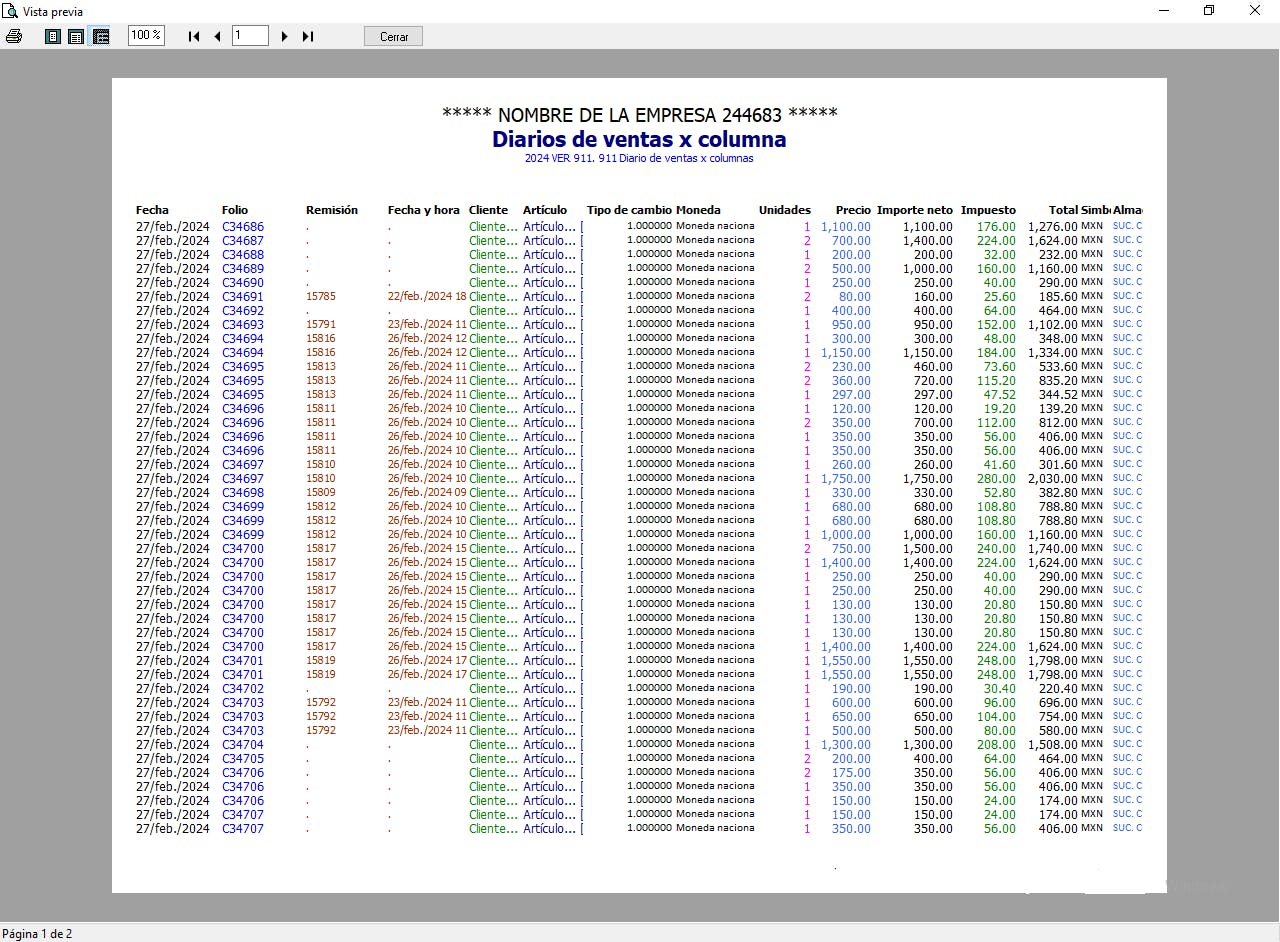
Task: Go to the first page
Action: pyautogui.click(x=194, y=36)
